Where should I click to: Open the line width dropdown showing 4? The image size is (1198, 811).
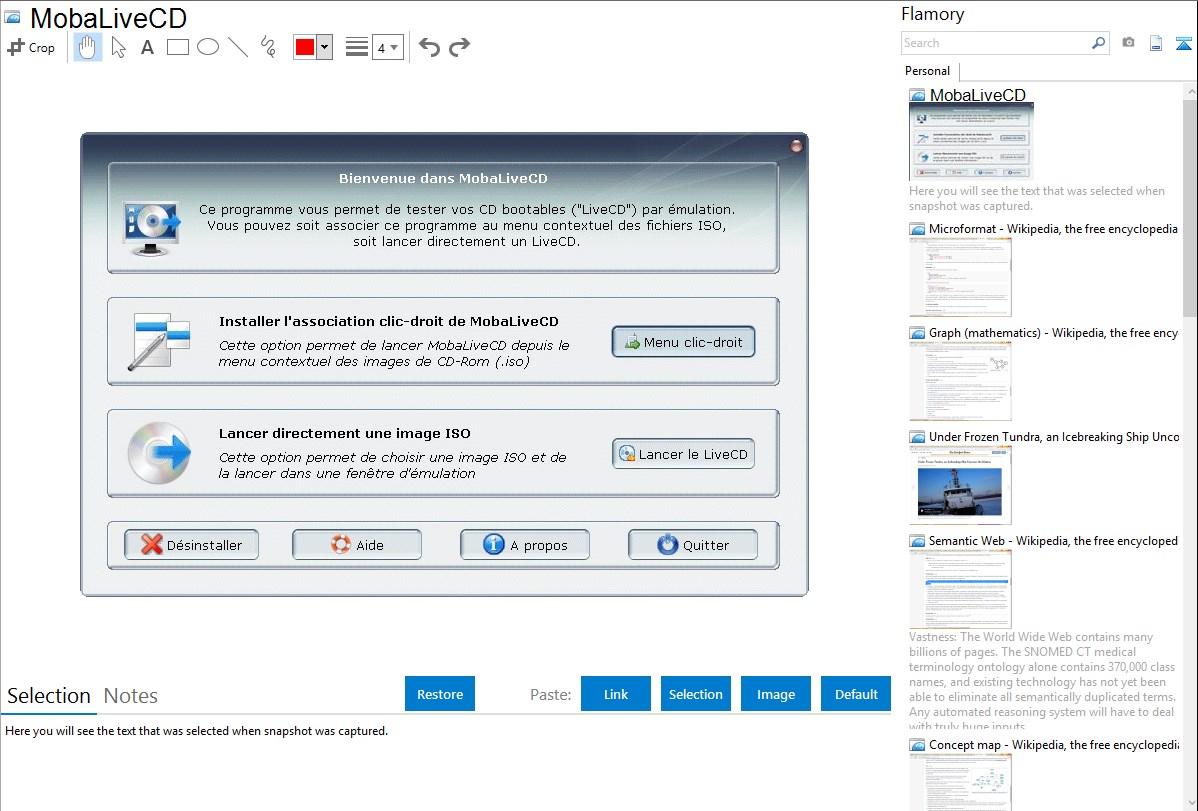[387, 47]
